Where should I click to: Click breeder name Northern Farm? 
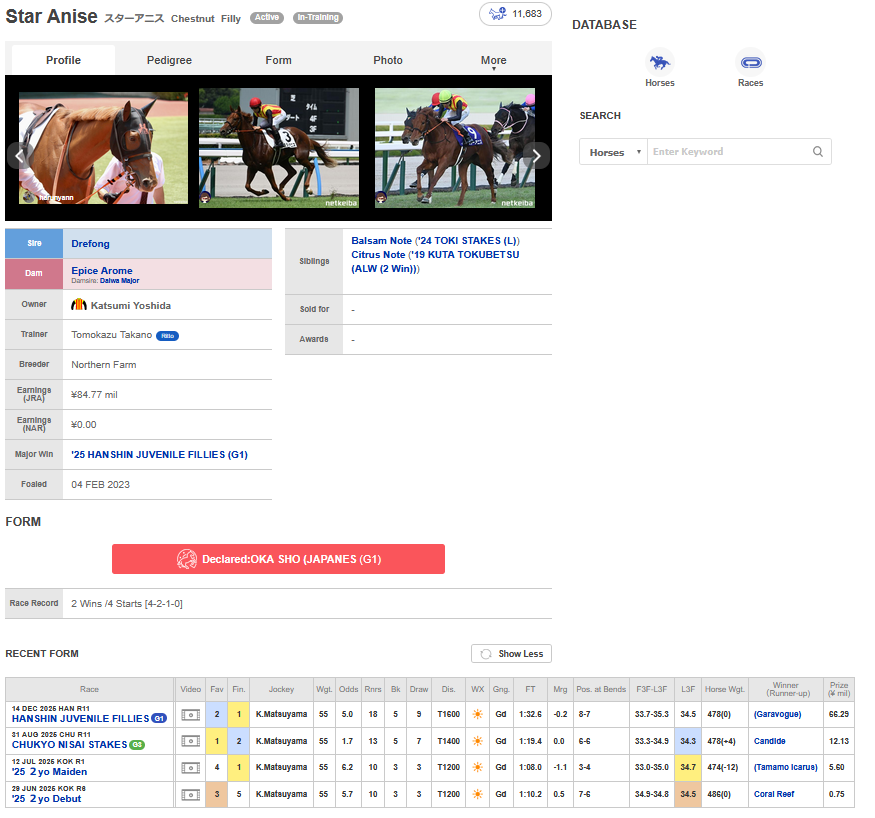[104, 365]
